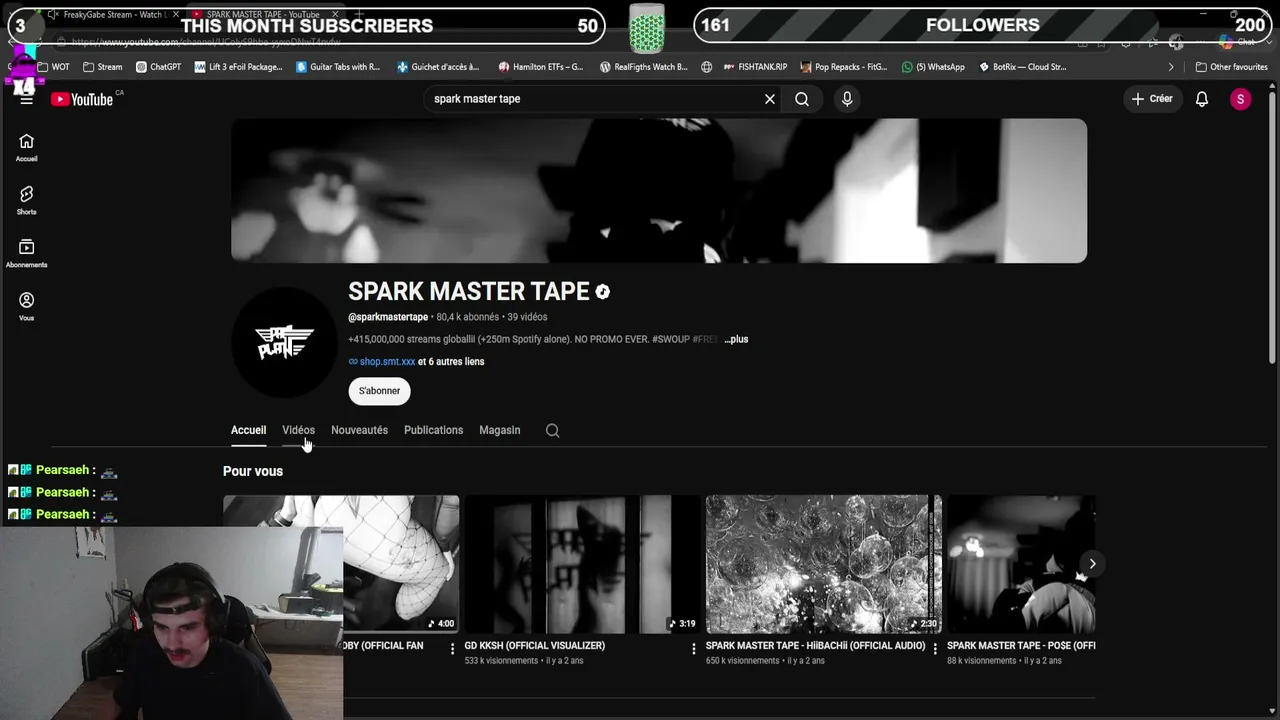Start voice search with the microphone

click(x=847, y=99)
